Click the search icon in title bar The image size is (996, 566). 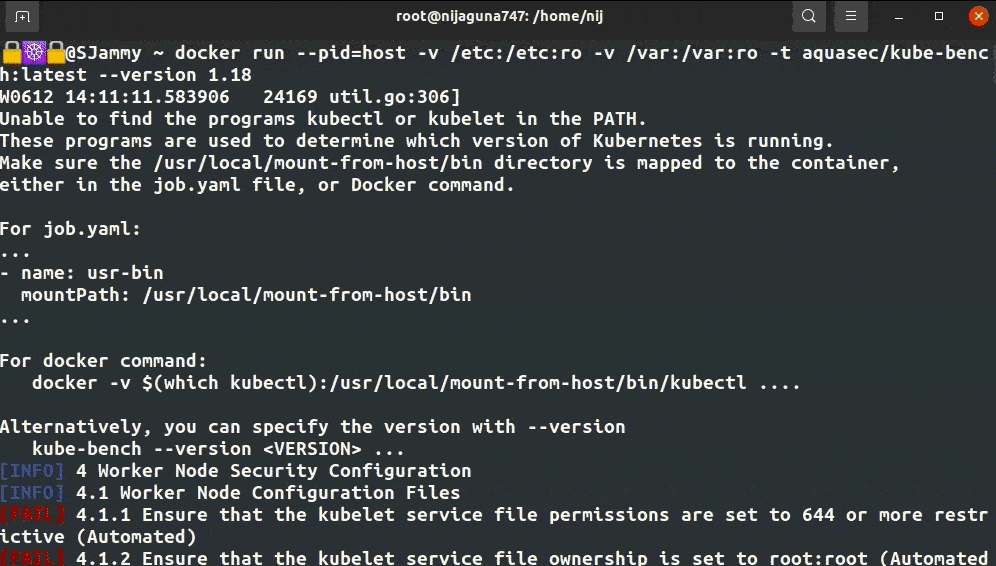tap(808, 17)
